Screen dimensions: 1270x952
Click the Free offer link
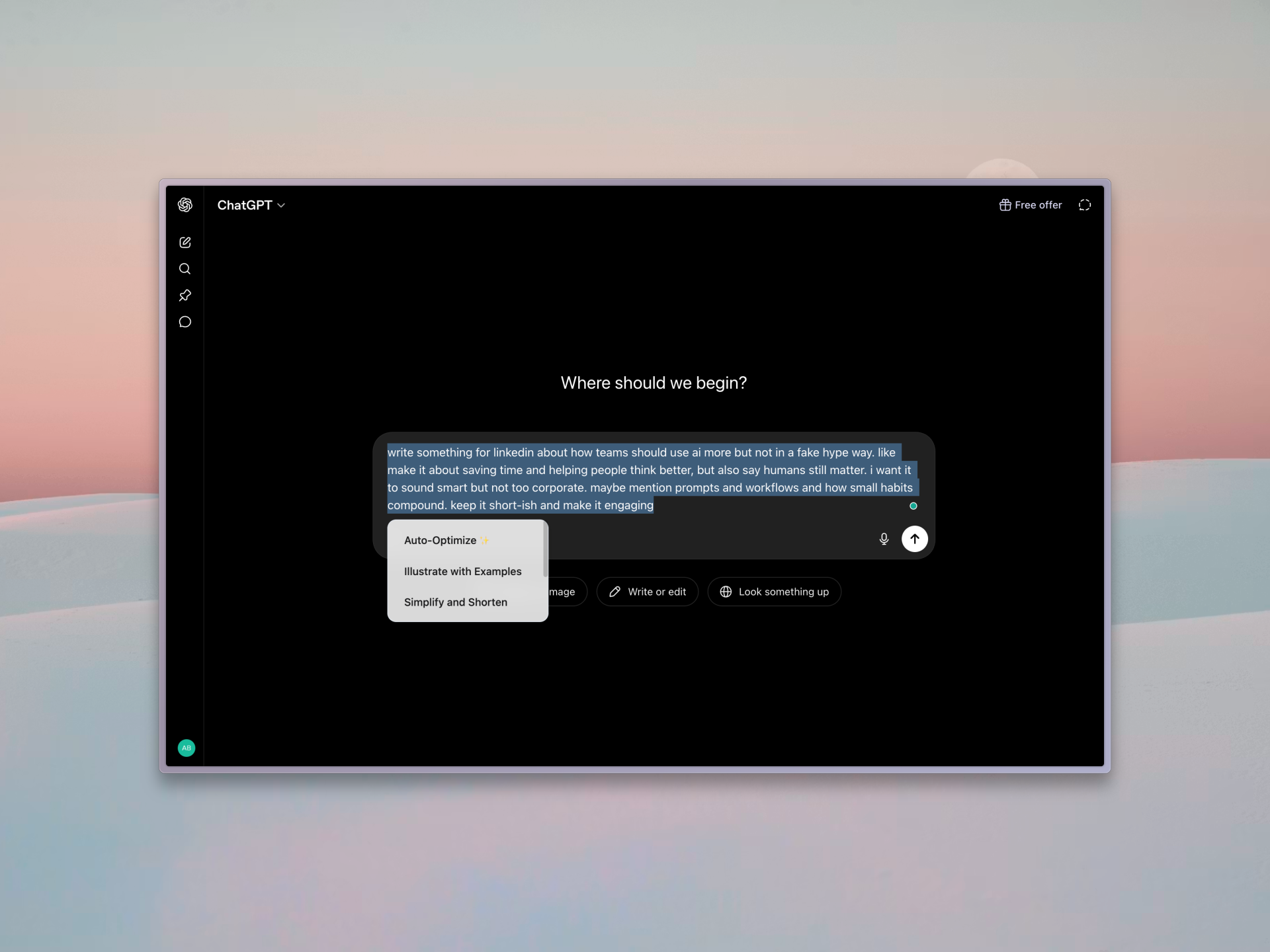click(1031, 205)
